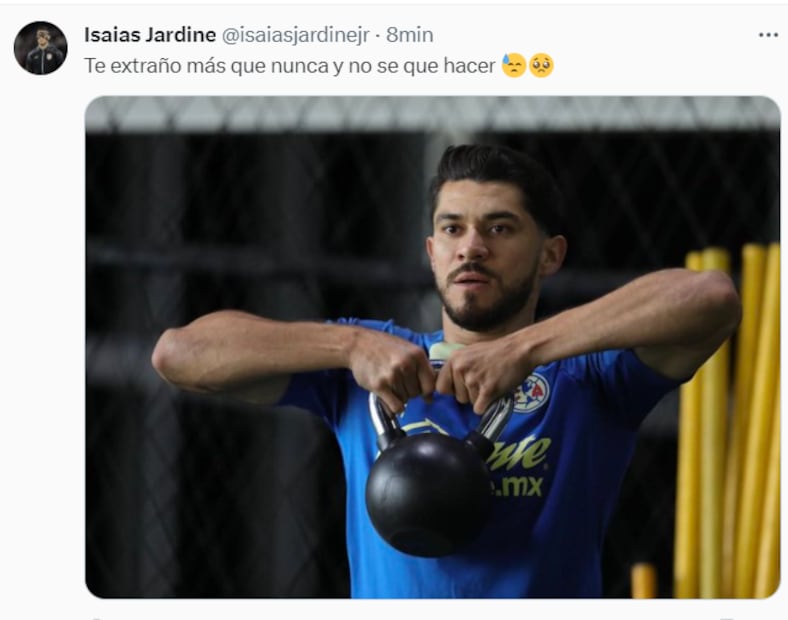Open Isaias Jardine's profile avatar
This screenshot has width=788, height=620.
point(41,48)
